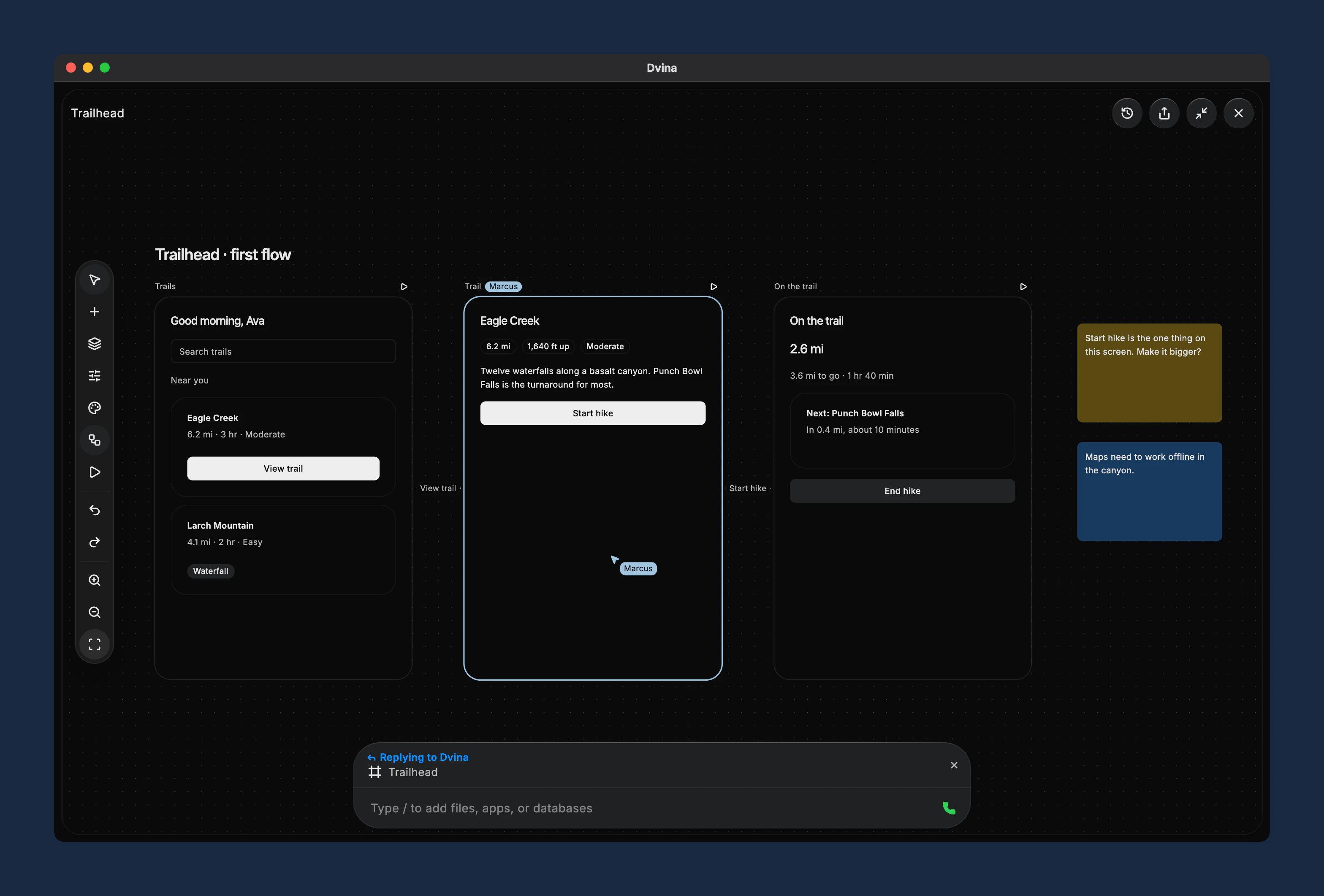Click the Moderate difficulty chip

(605, 346)
